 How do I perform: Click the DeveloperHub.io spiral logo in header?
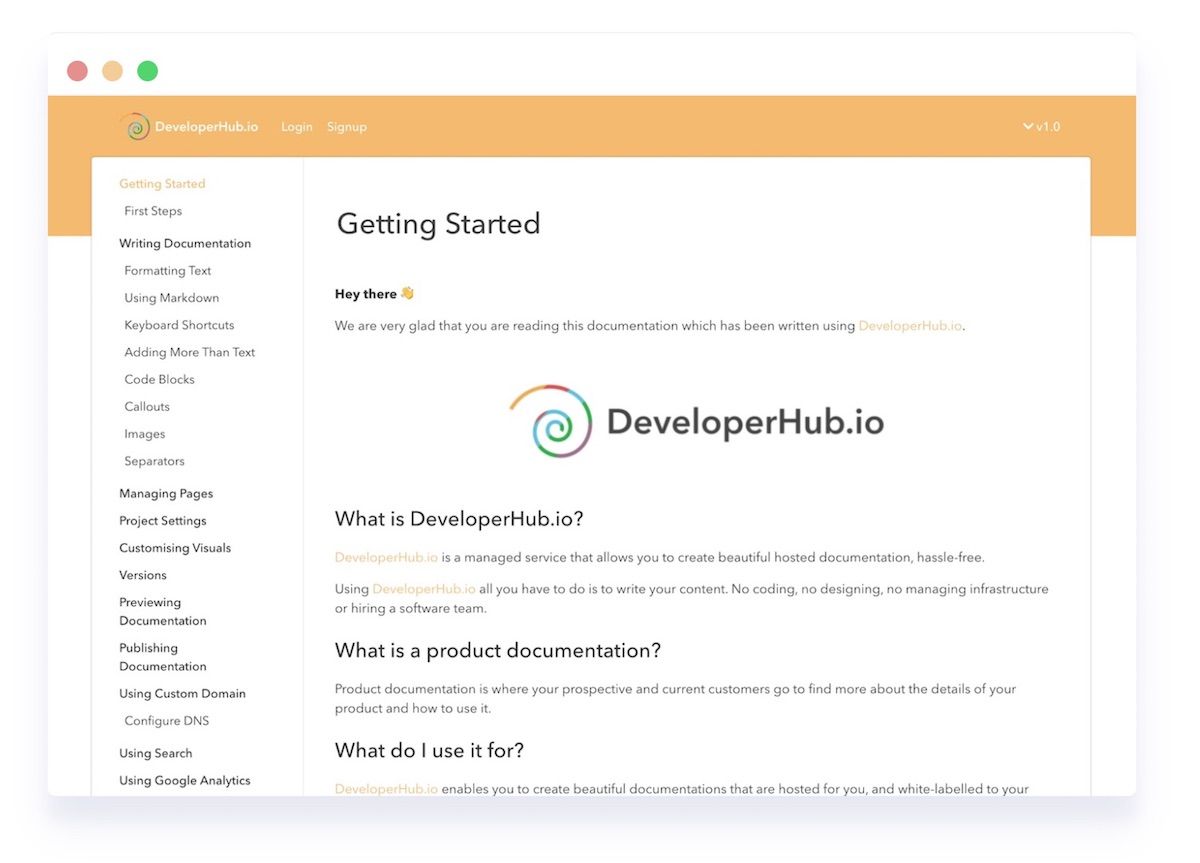(135, 127)
